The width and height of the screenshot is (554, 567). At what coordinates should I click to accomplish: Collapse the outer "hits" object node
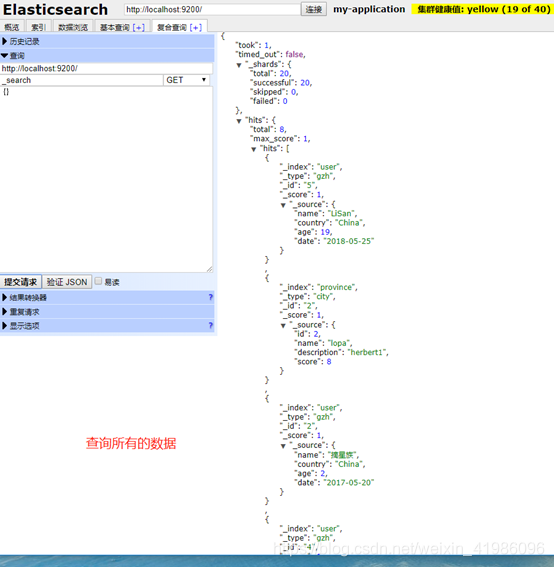click(x=239, y=121)
